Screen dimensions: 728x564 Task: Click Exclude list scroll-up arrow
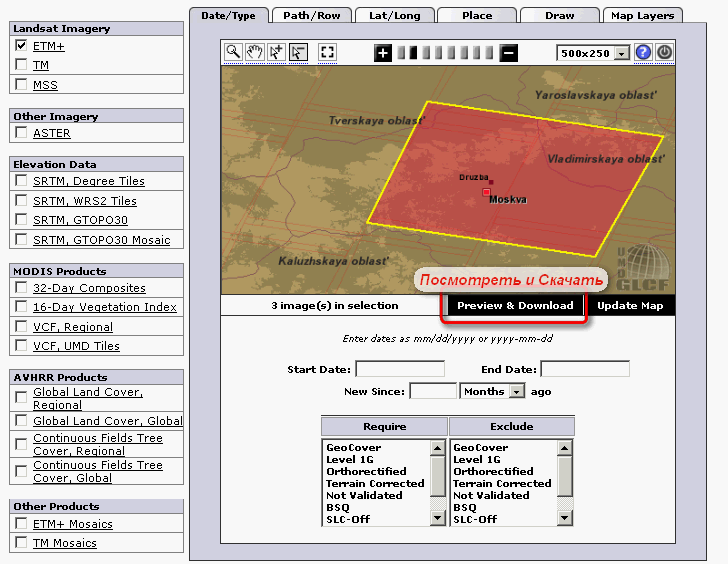pyautogui.click(x=564, y=448)
